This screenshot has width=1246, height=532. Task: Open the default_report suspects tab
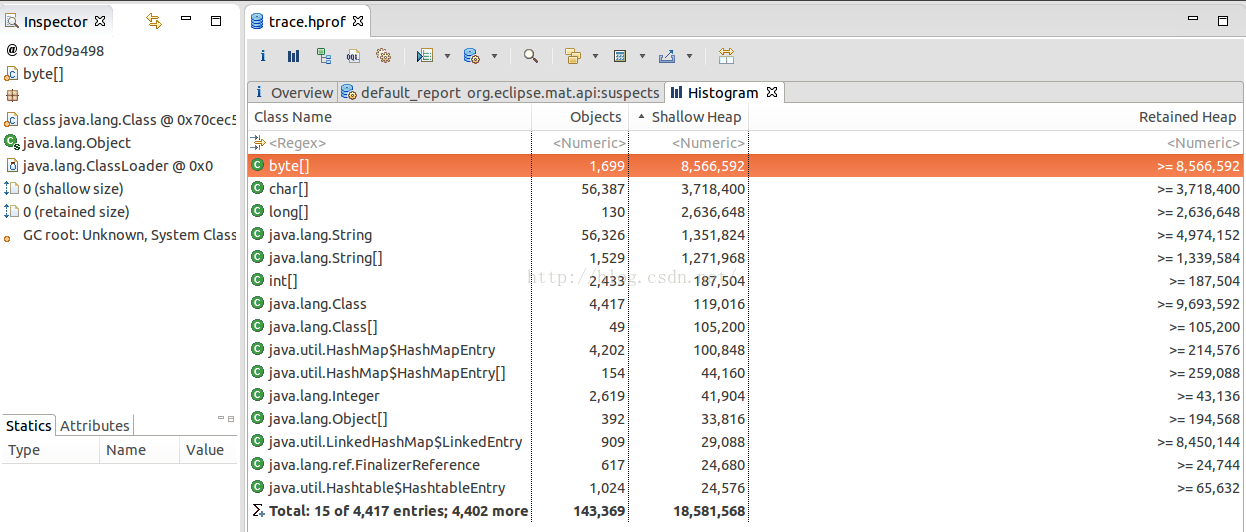[501, 93]
